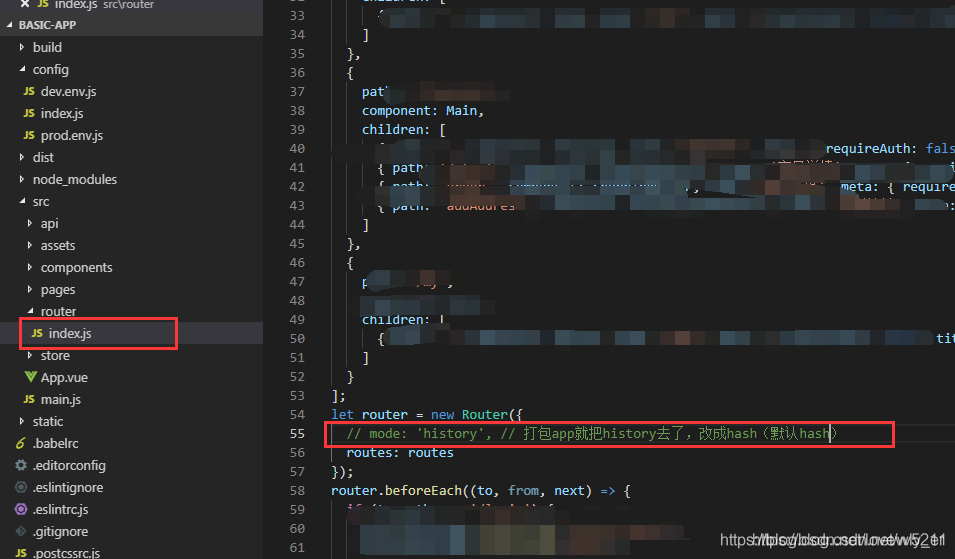Open .editorconfig file
Image resolution: width=955 pixels, height=559 pixels.
[x=69, y=465]
